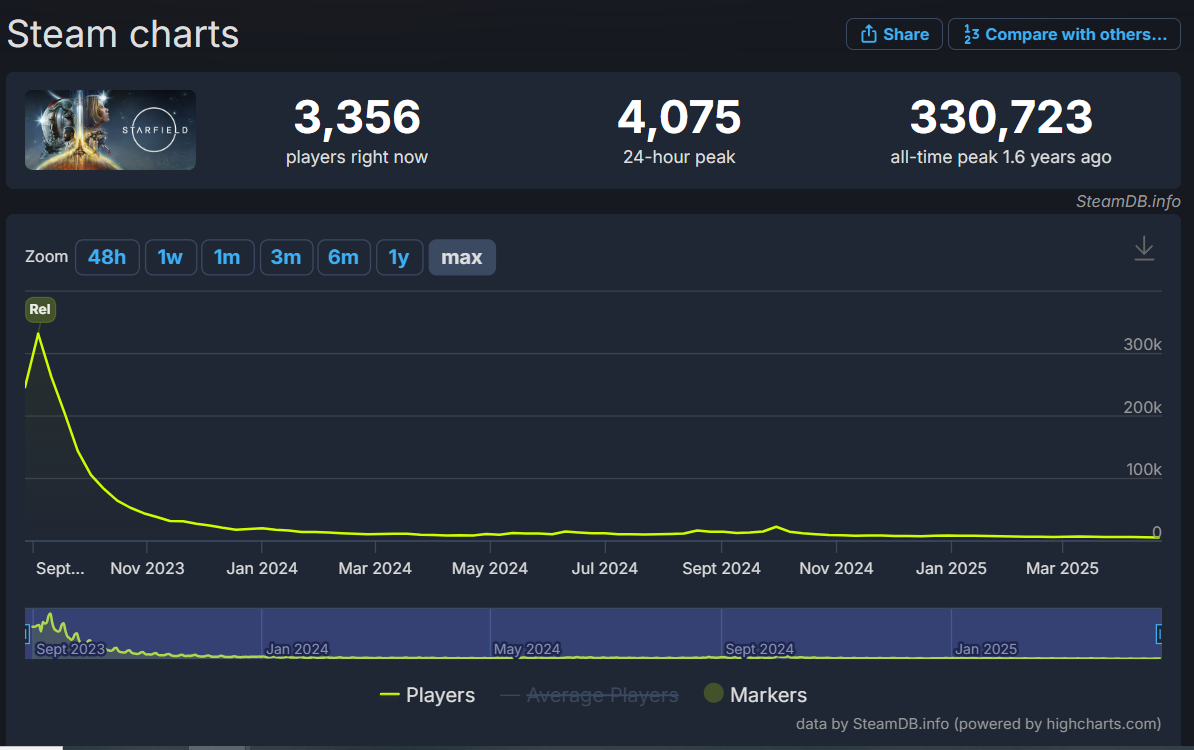Click the Sept 2024 axis label on main chart
Image resolution: width=1194 pixels, height=750 pixels.
[721, 568]
